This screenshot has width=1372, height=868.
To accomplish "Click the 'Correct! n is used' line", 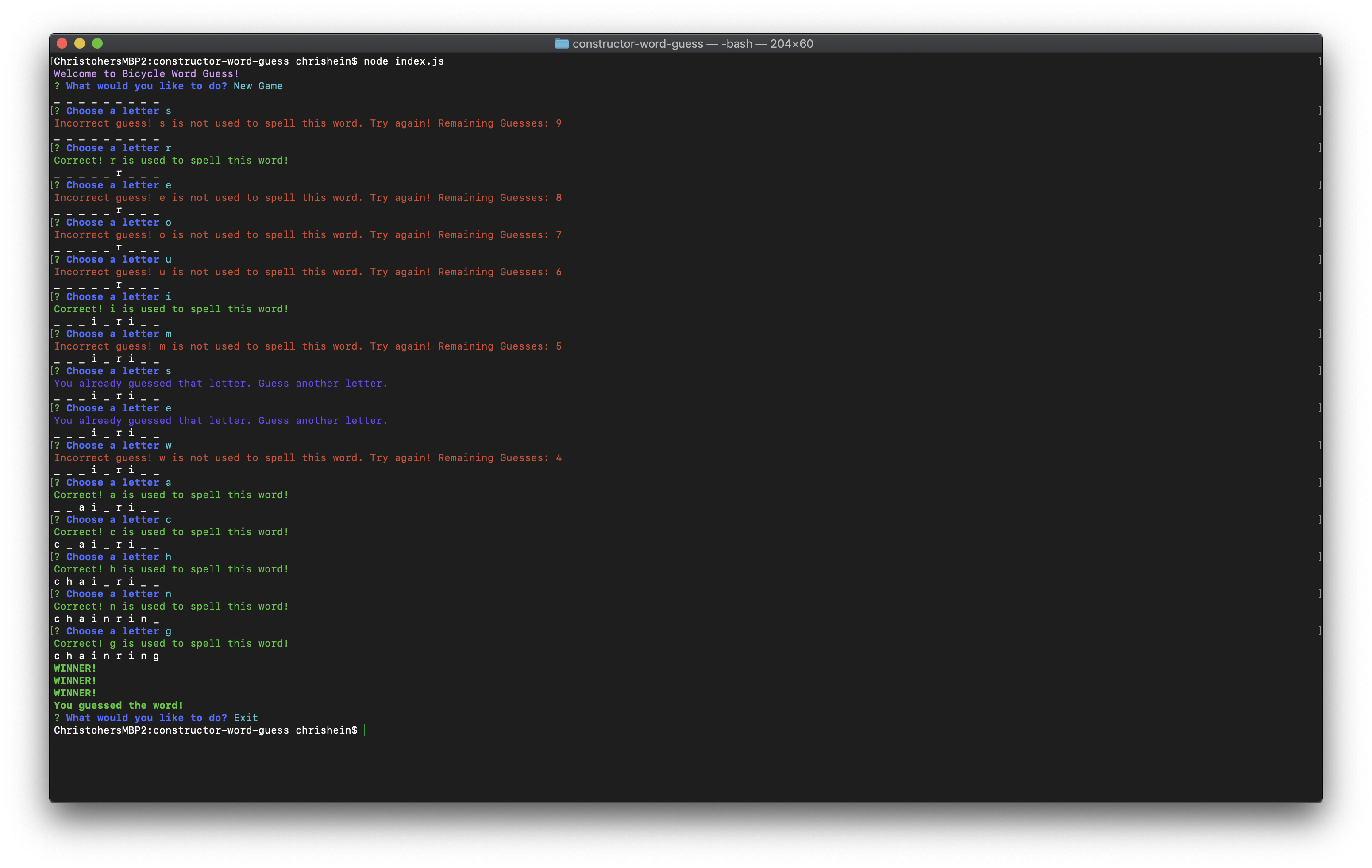I will coord(171,607).
